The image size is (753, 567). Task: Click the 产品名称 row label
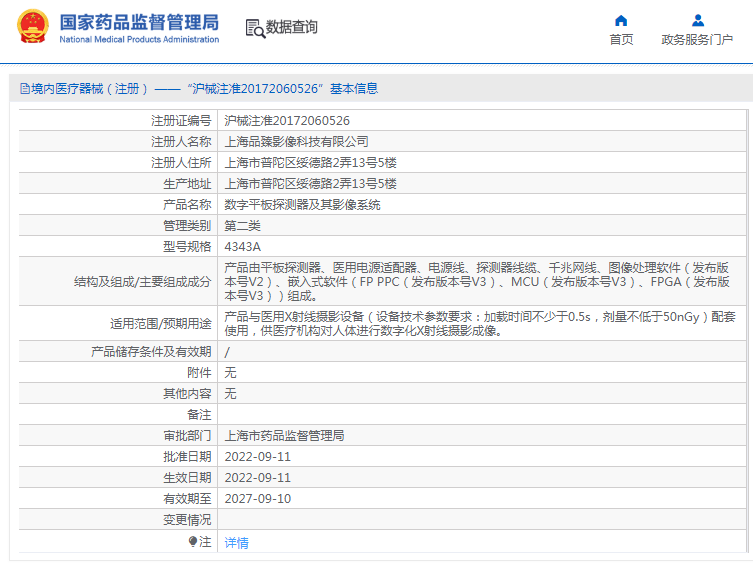187,205
